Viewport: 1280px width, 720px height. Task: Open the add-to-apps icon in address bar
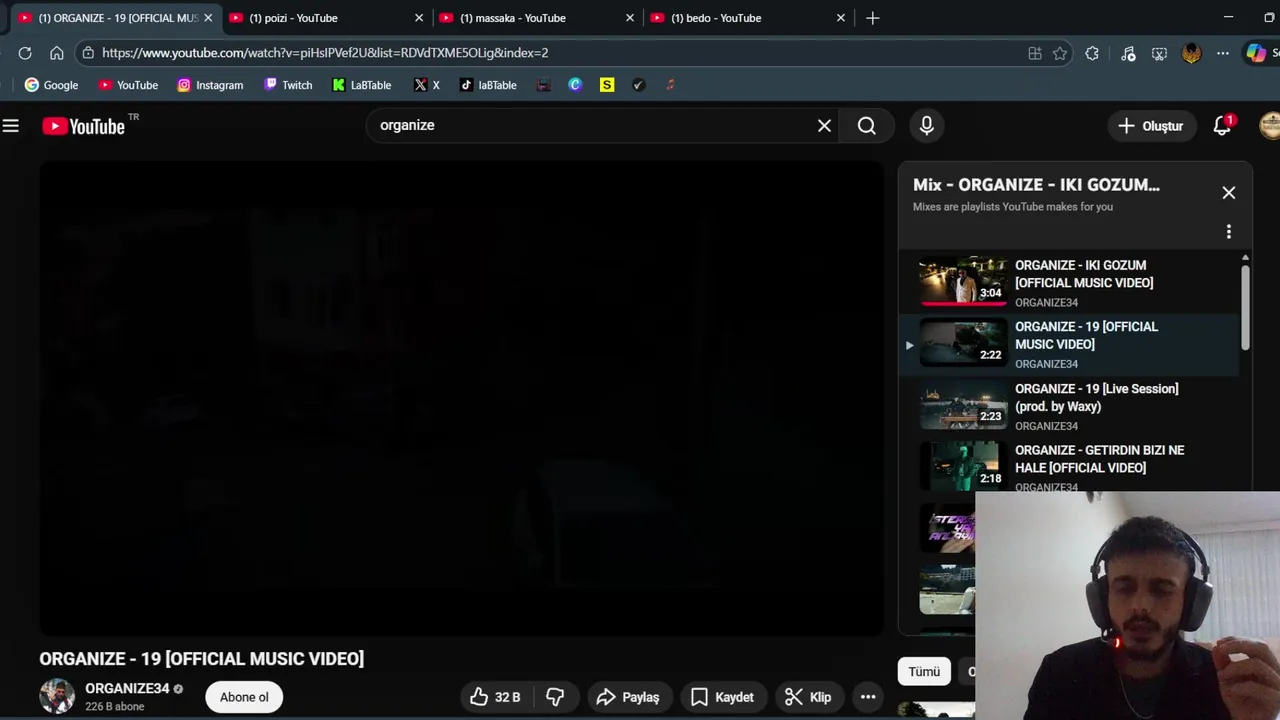pyautogui.click(x=1035, y=53)
